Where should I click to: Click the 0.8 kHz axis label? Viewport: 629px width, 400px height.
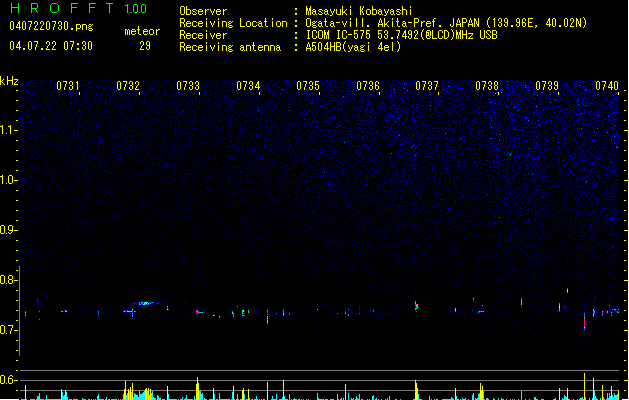[7, 280]
